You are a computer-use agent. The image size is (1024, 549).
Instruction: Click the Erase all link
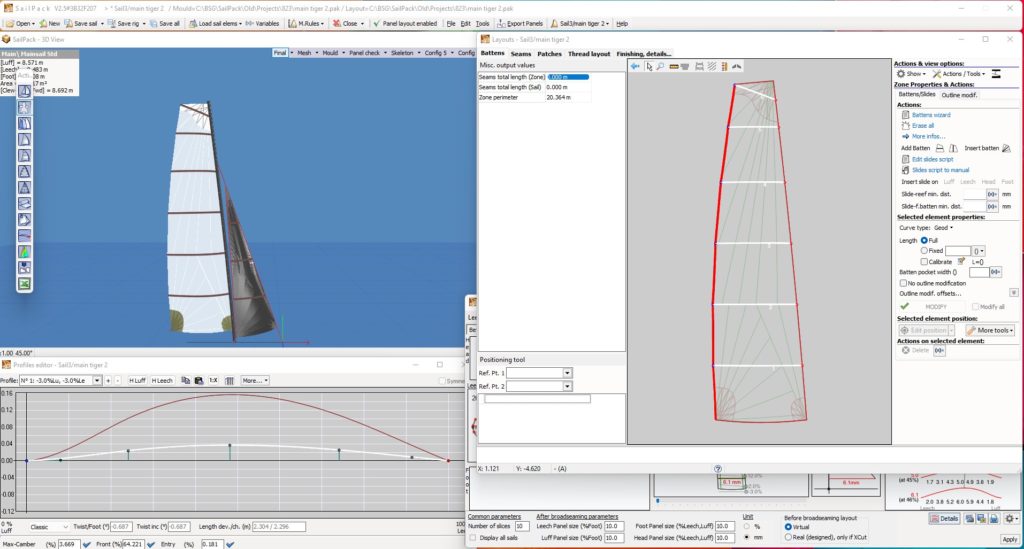tap(922, 126)
